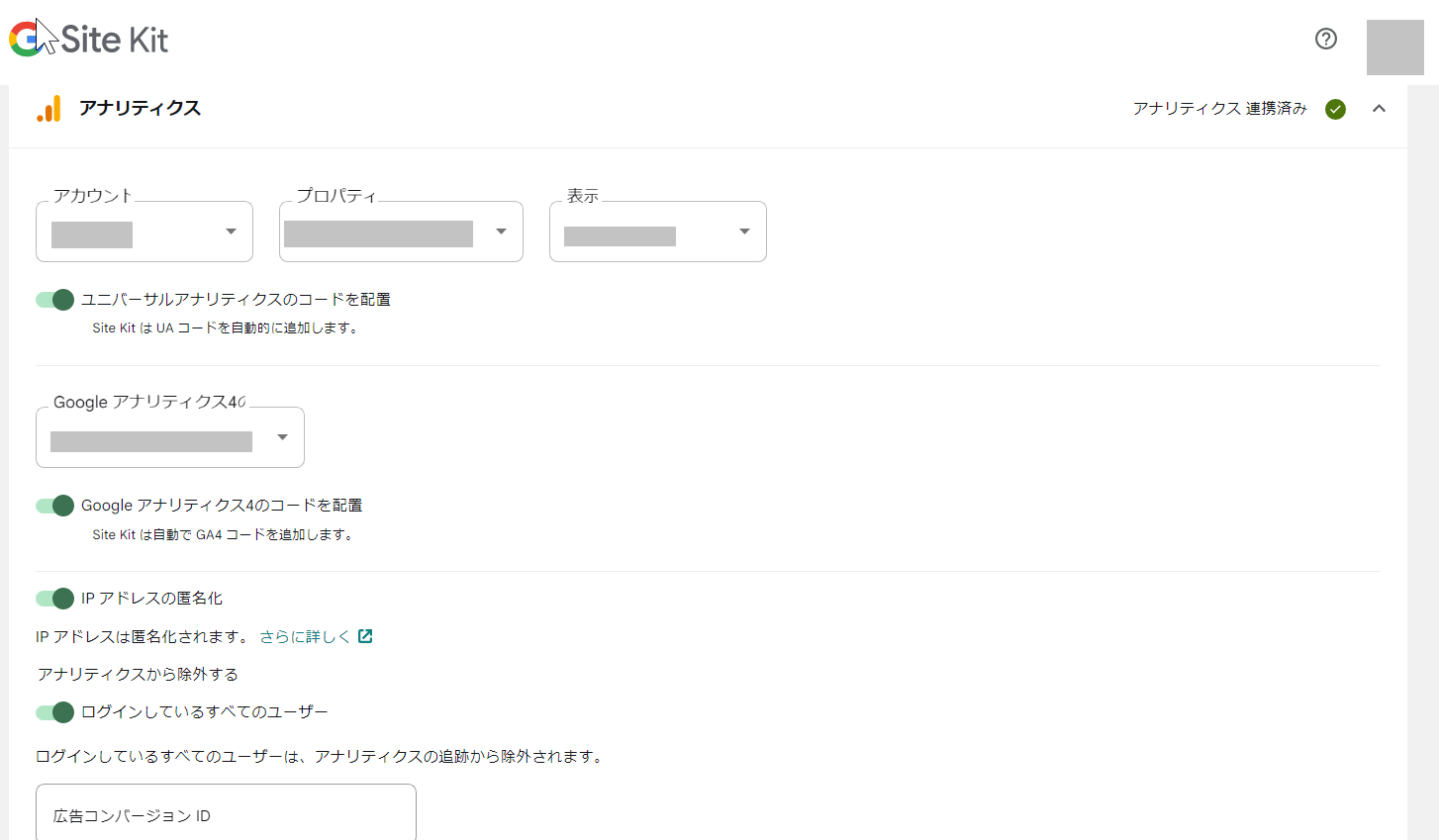Open the プロパティ dropdown
1439x840 pixels.
[401, 232]
